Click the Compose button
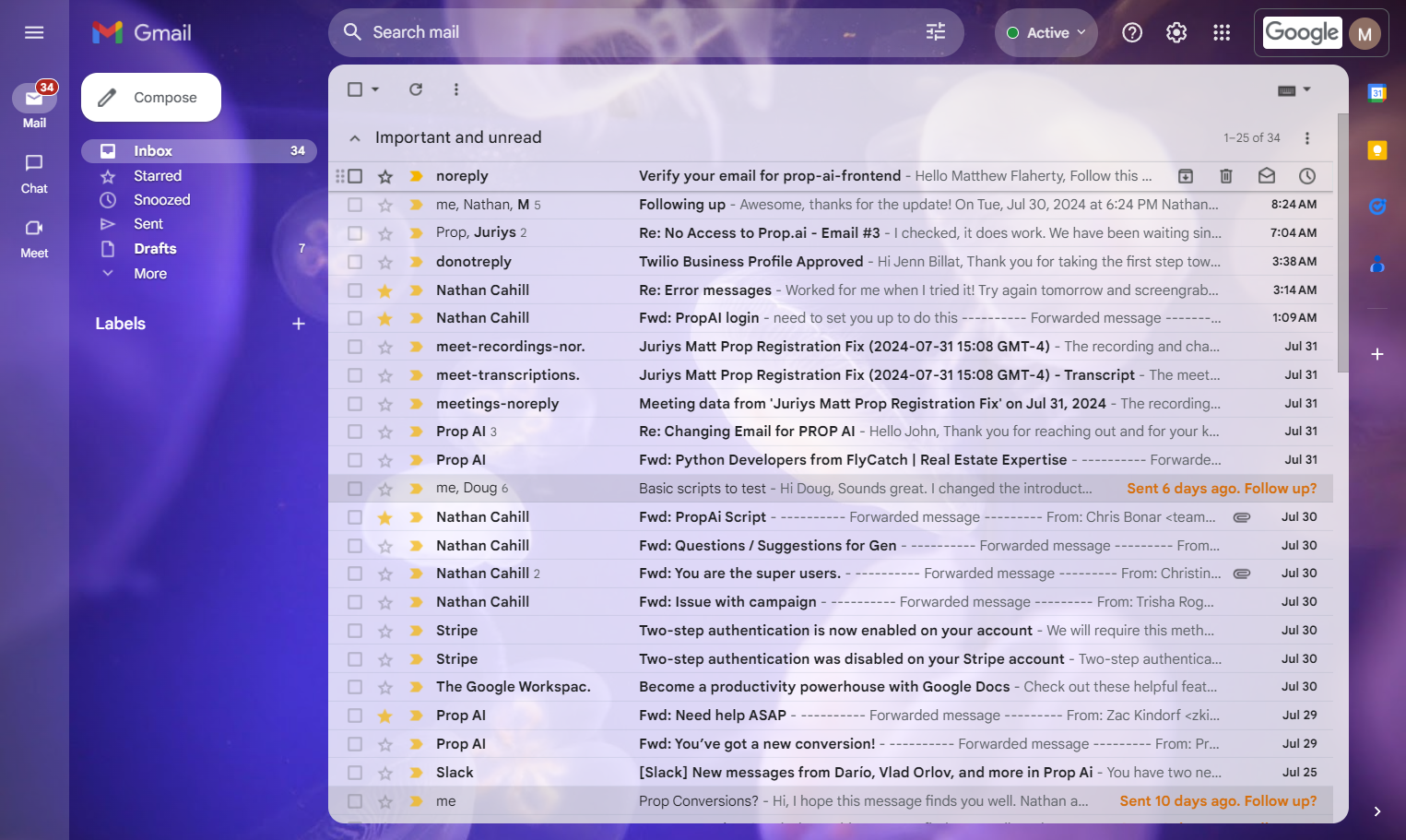Screen dimensions: 1406x840 click(x=151, y=98)
